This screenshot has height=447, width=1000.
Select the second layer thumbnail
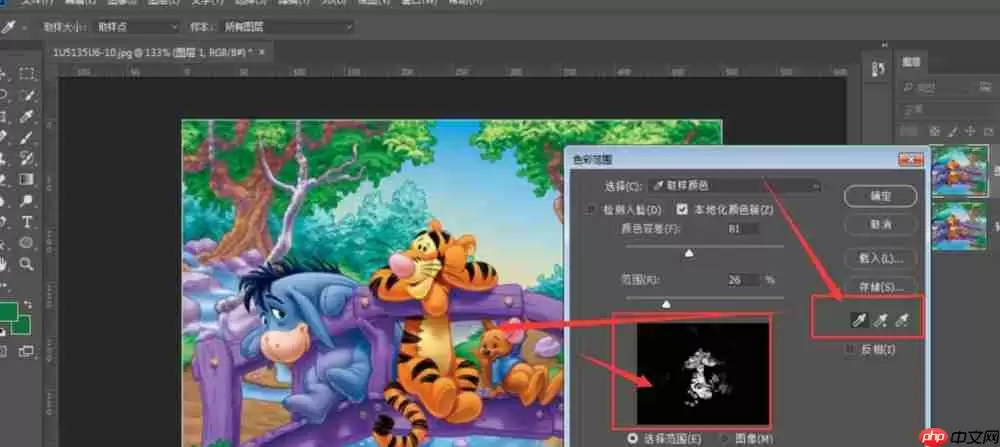959,226
